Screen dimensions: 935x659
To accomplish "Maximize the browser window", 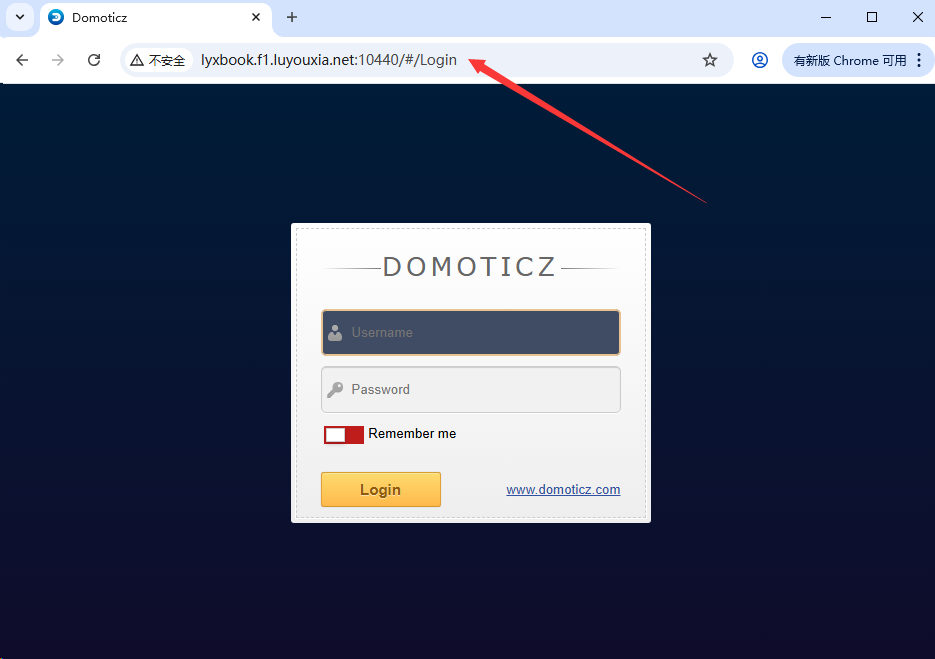I will click(872, 17).
